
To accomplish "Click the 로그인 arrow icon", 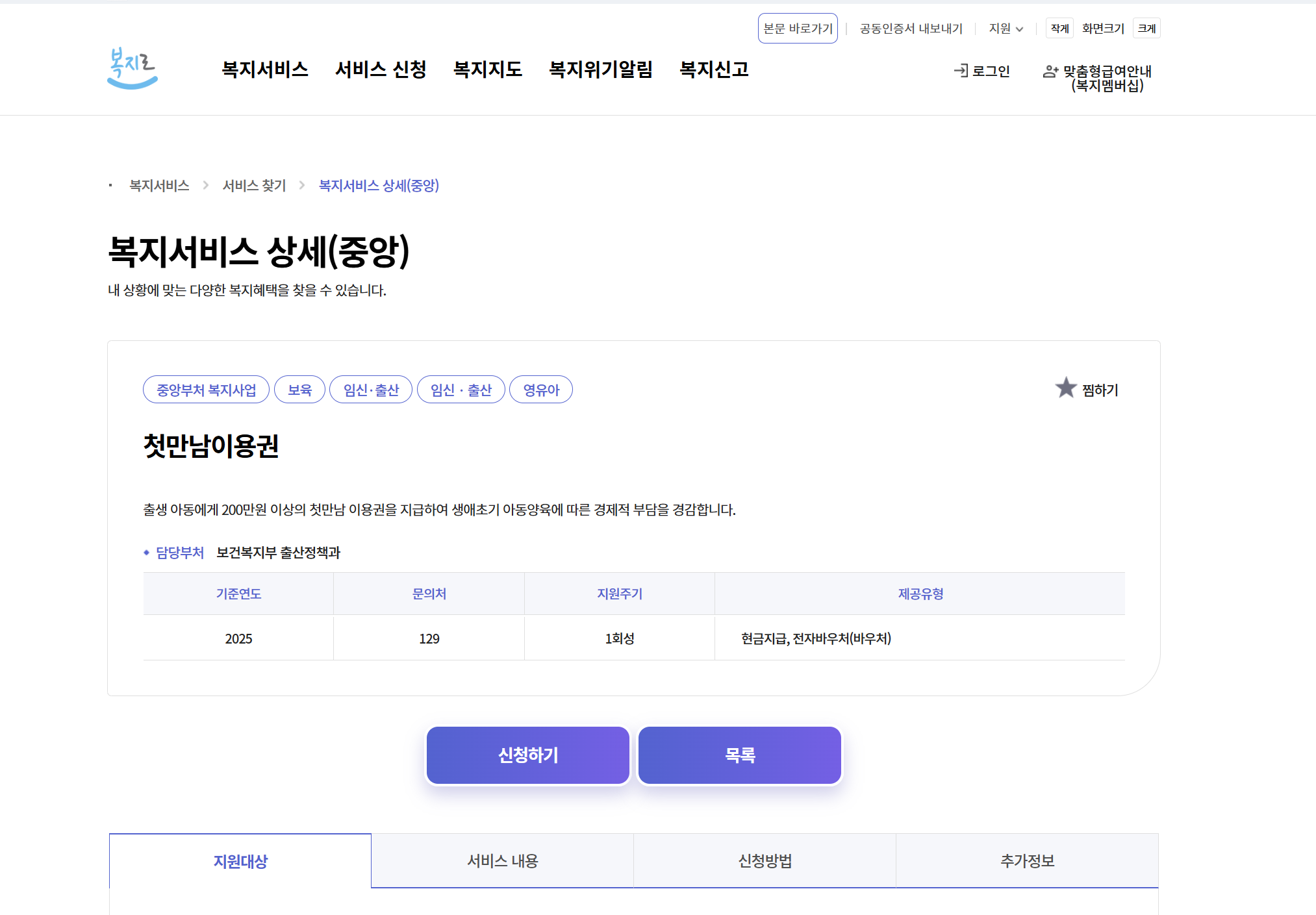I will tap(961, 71).
